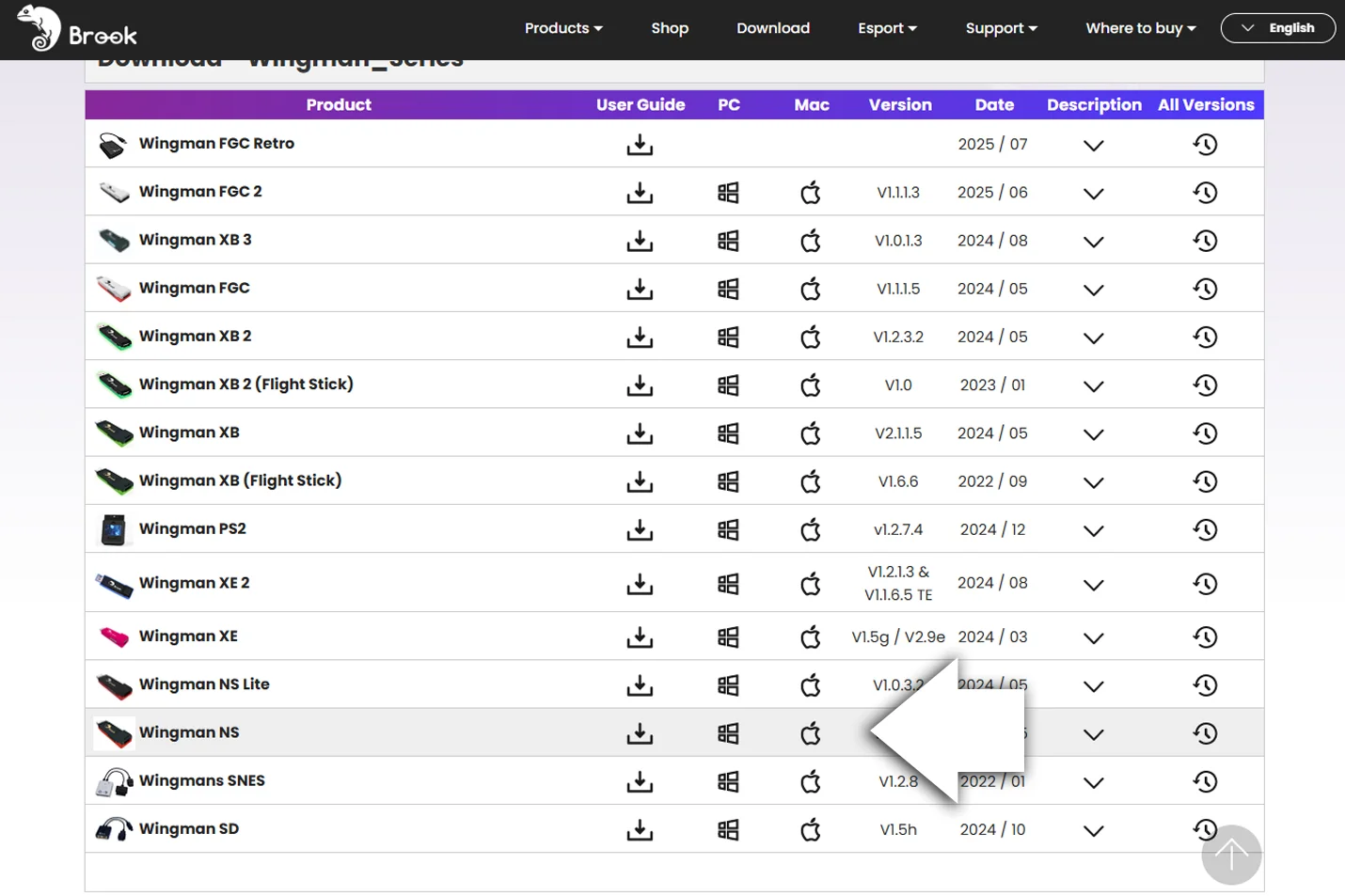The image size is (1345, 896).
Task: Download the Wingman XB user guide
Action: (640, 433)
